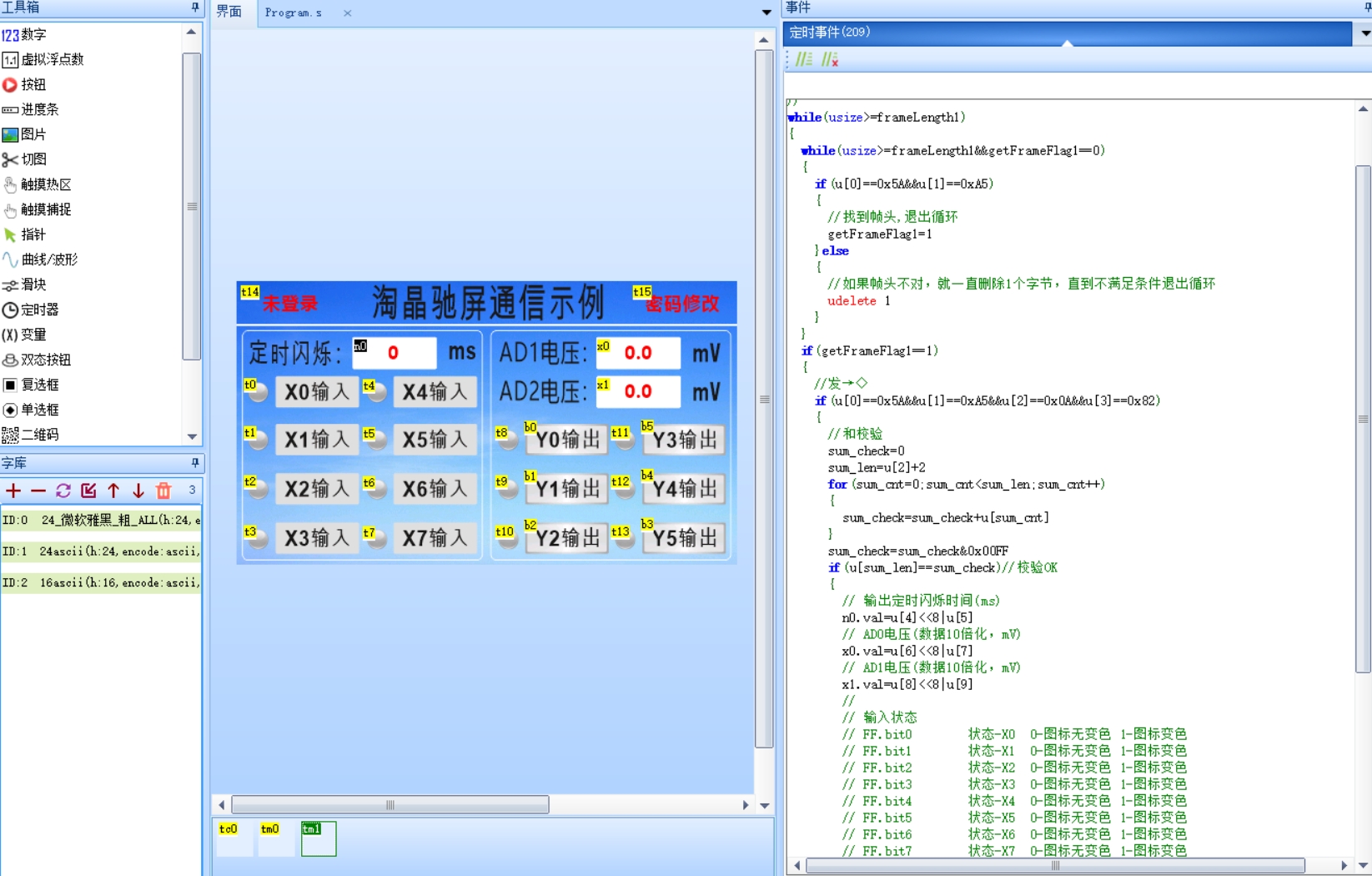Move selected font up
The width and height of the screenshot is (1372, 876).
(113, 491)
